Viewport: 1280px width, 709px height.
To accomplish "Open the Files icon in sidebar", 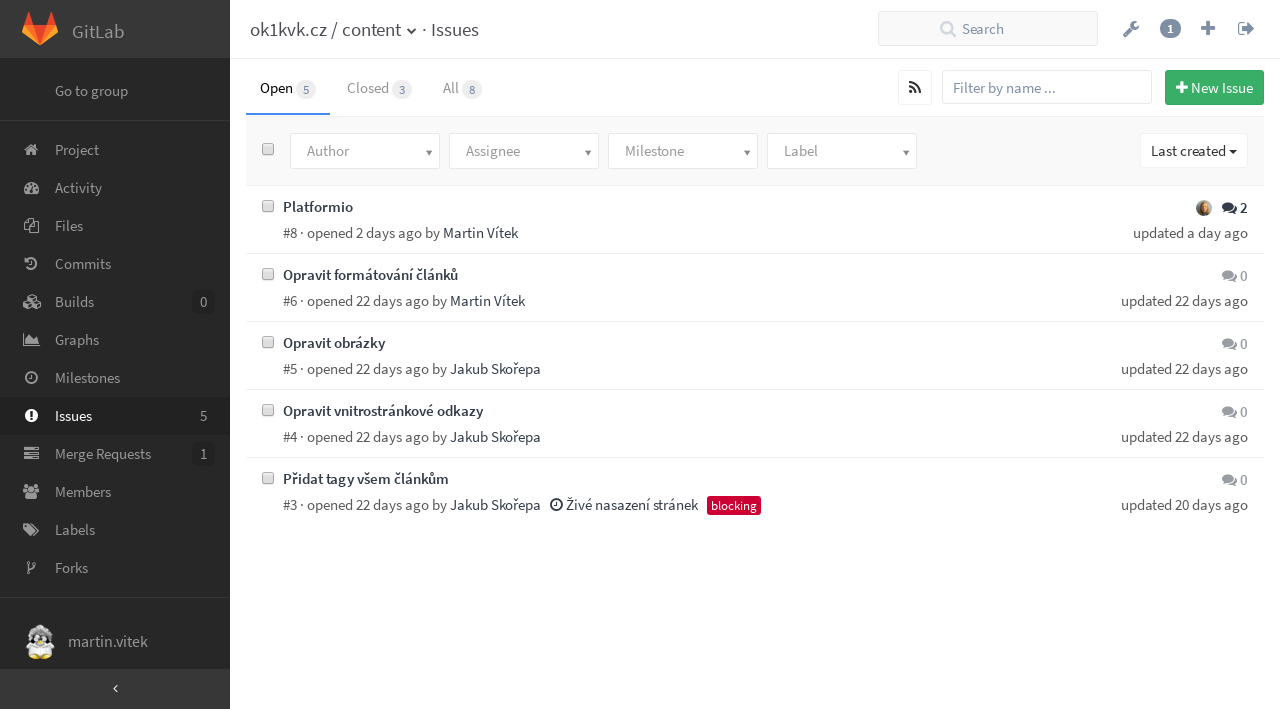I will tap(31, 226).
